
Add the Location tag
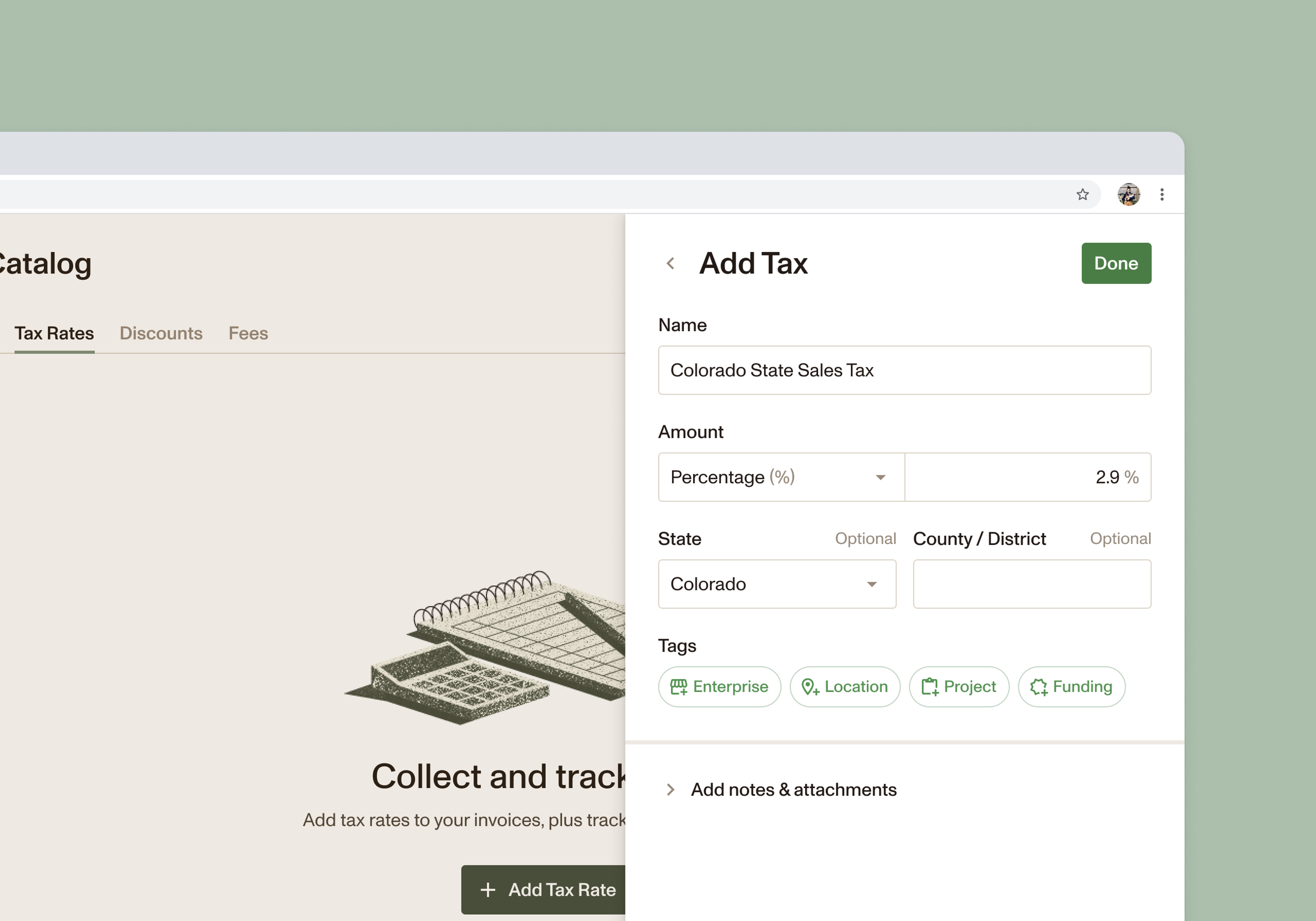(844, 687)
